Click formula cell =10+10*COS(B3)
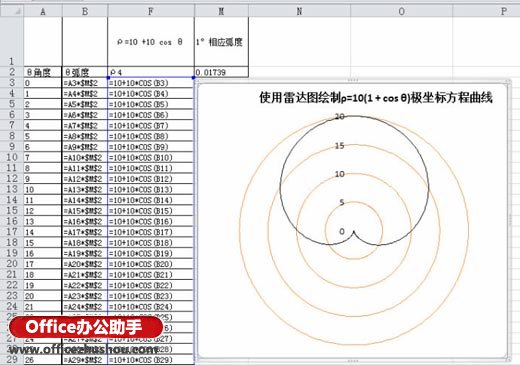The width and height of the screenshot is (520, 365). [x=151, y=83]
